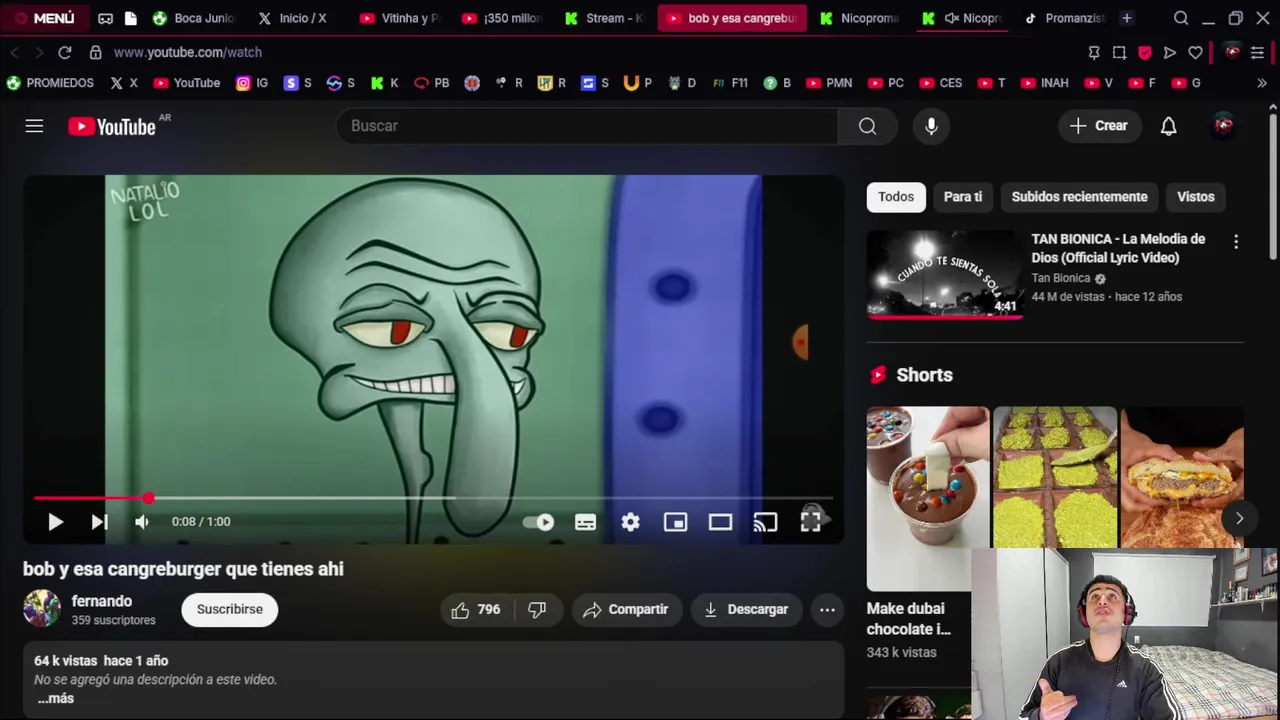The height and width of the screenshot is (720, 1280).
Task: Mute the video volume
Action: 142,522
